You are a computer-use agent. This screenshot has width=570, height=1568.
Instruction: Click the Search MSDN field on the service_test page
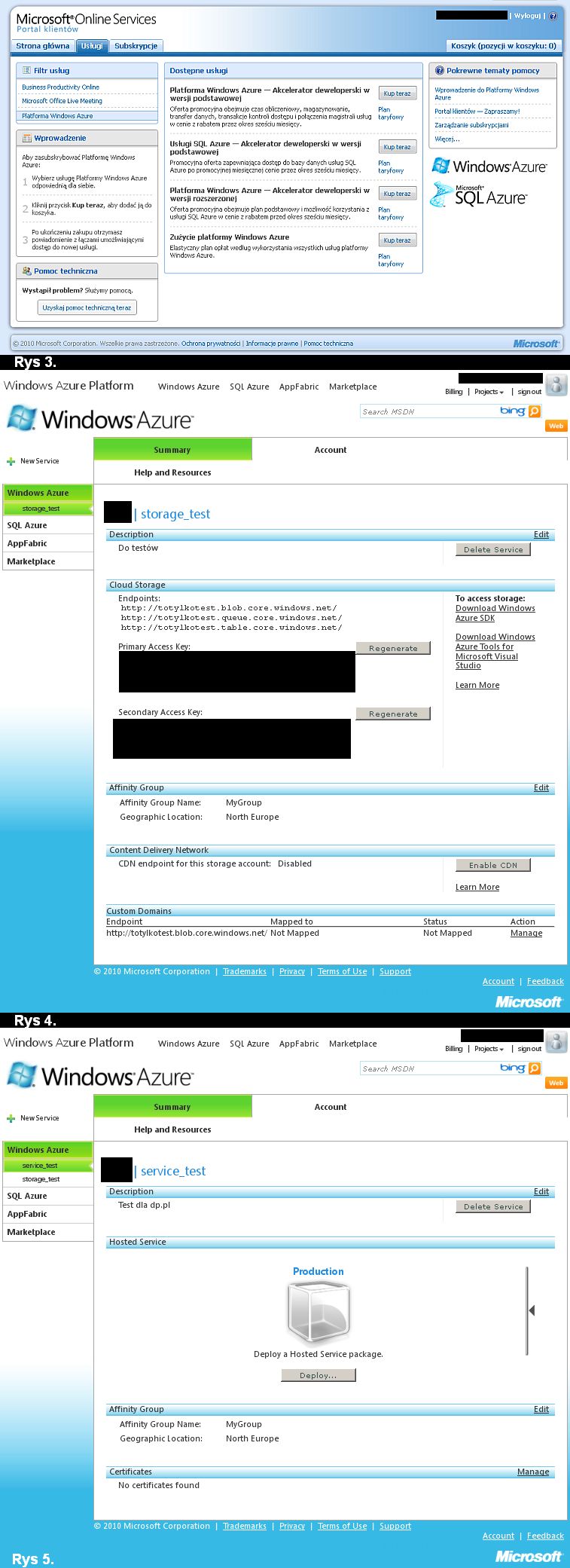tap(429, 1068)
